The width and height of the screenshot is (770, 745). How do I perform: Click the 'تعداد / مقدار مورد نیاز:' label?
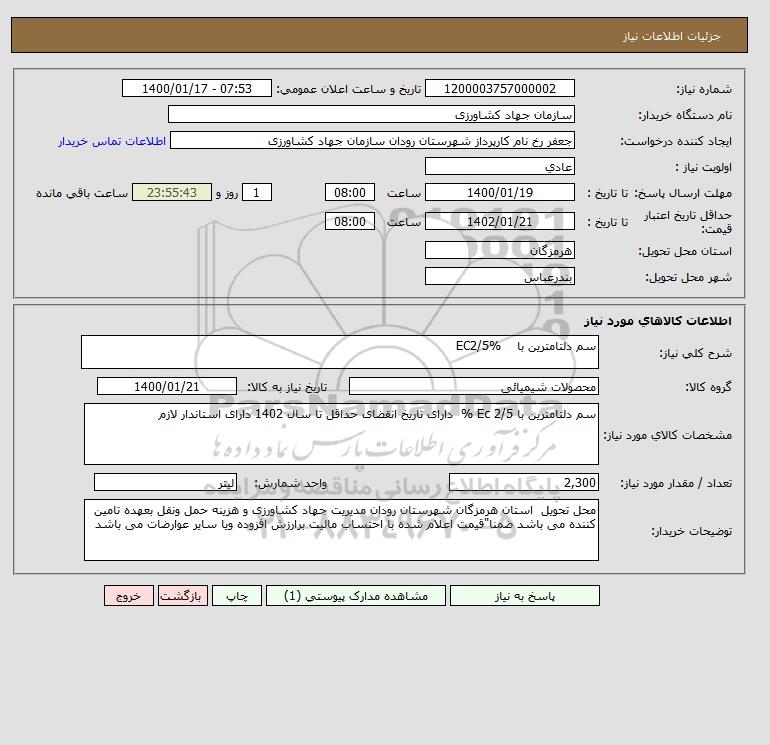tap(676, 483)
